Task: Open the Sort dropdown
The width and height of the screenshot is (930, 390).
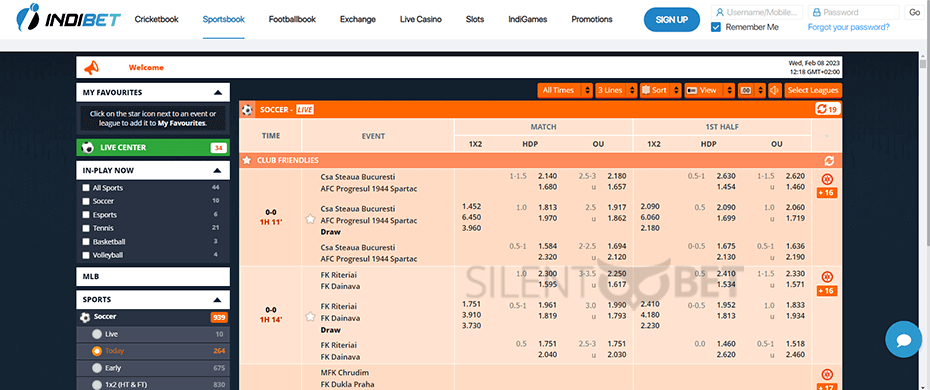Action: 661,90
